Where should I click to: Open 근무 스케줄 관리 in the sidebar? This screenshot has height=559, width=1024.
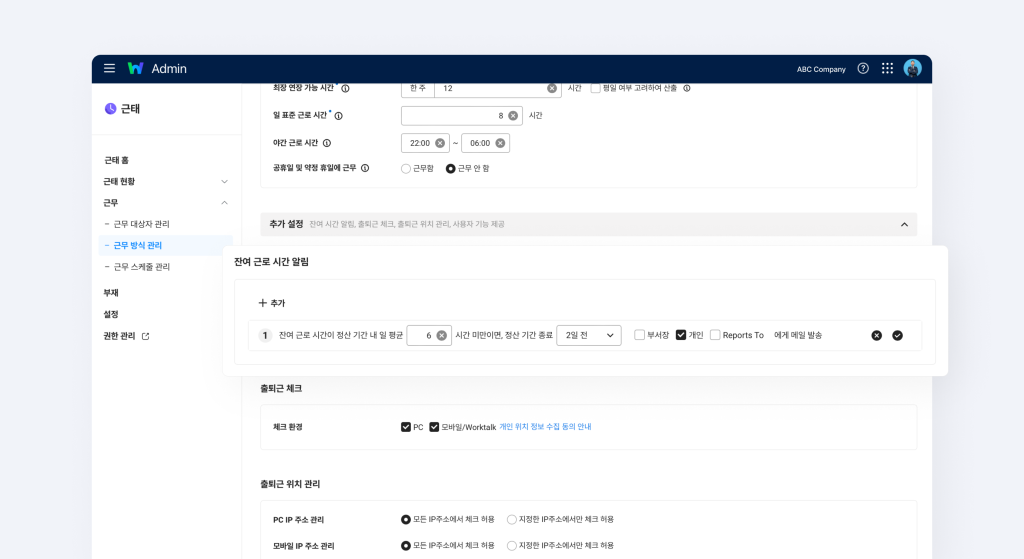(142, 266)
